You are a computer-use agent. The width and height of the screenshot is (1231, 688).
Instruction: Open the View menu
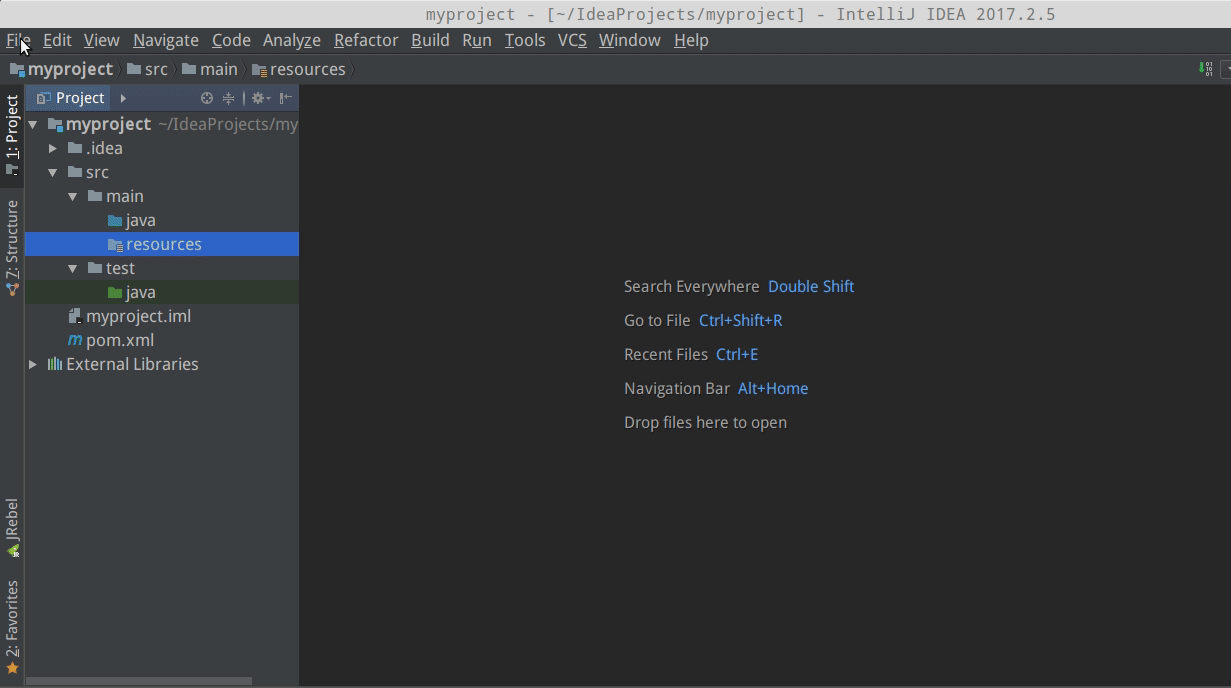click(101, 40)
